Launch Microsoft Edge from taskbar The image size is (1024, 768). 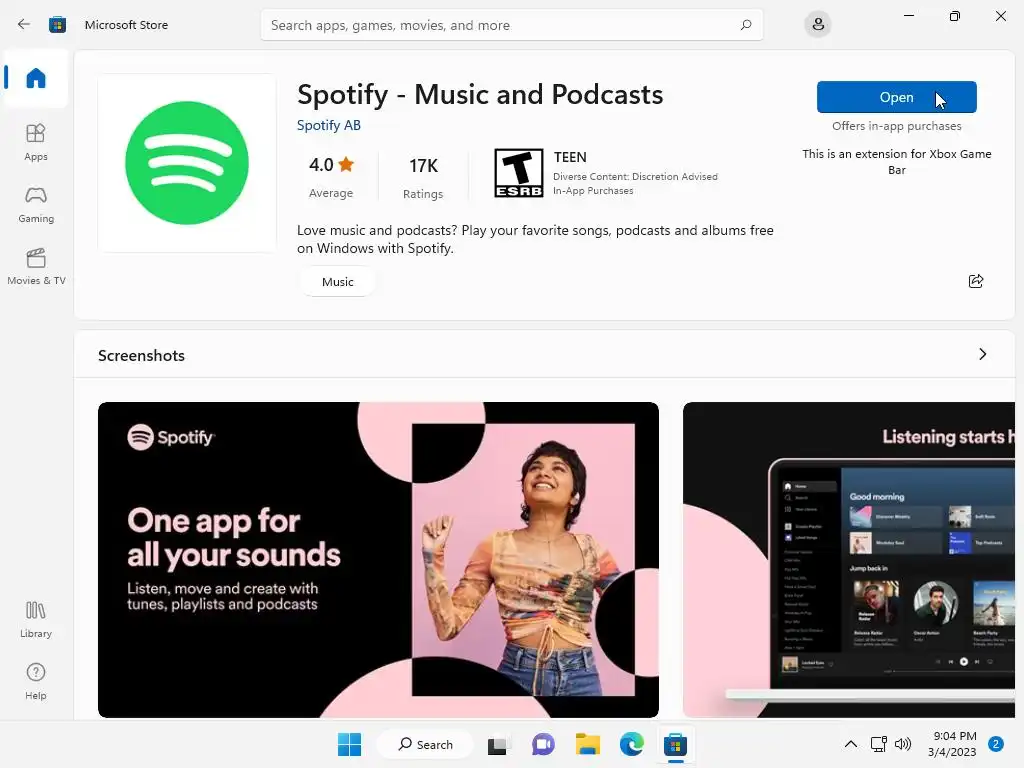(x=632, y=744)
